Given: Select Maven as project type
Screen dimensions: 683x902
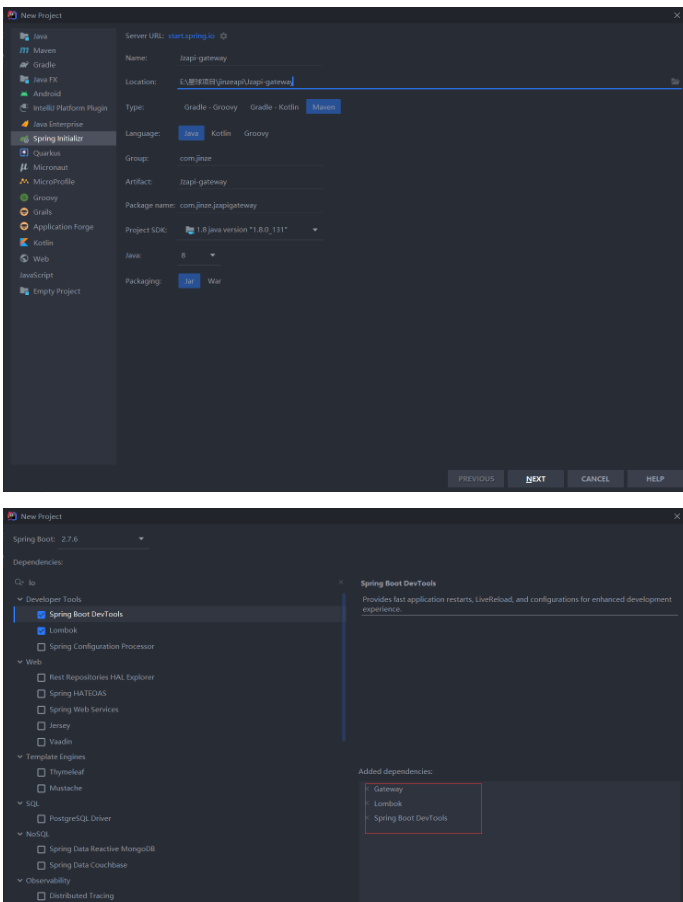Looking at the screenshot, I should click(323, 107).
